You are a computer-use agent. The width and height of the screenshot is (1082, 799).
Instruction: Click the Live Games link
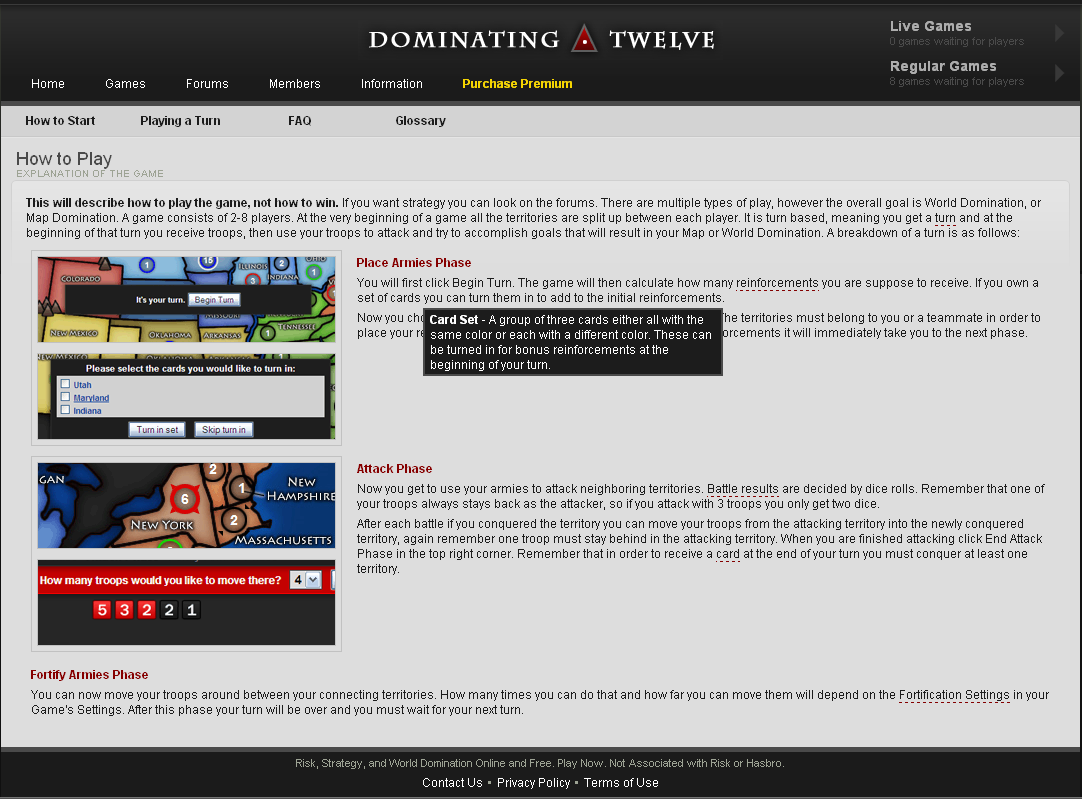tap(930, 26)
